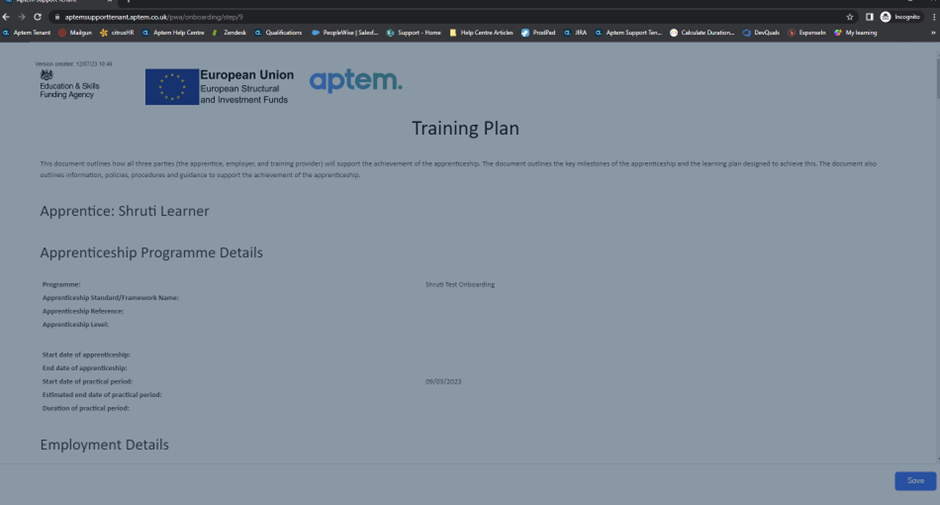Reload the page with the refresh icon

(37, 17)
